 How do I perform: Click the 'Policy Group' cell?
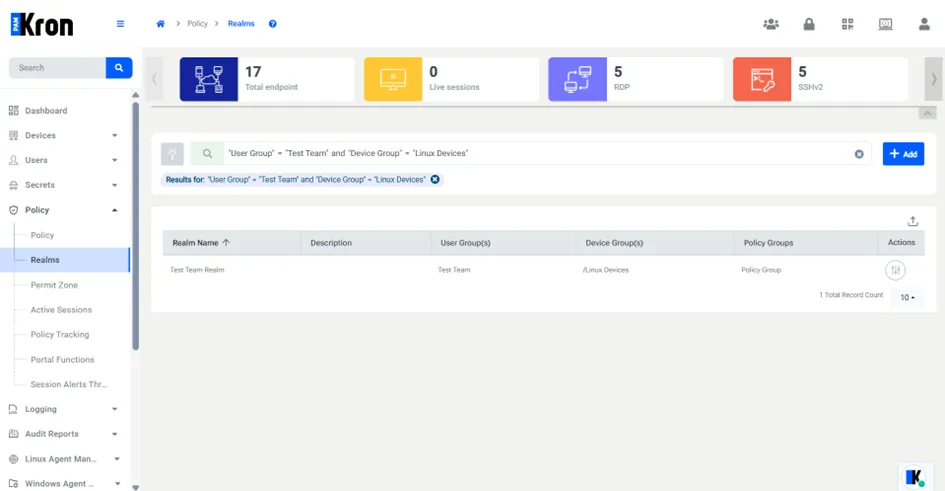tap(761, 270)
